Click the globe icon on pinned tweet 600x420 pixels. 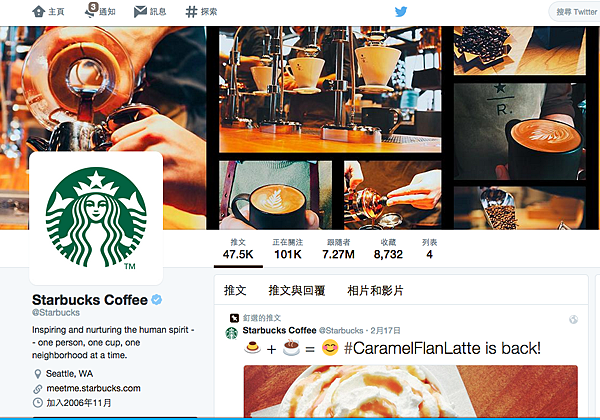tap(573, 319)
